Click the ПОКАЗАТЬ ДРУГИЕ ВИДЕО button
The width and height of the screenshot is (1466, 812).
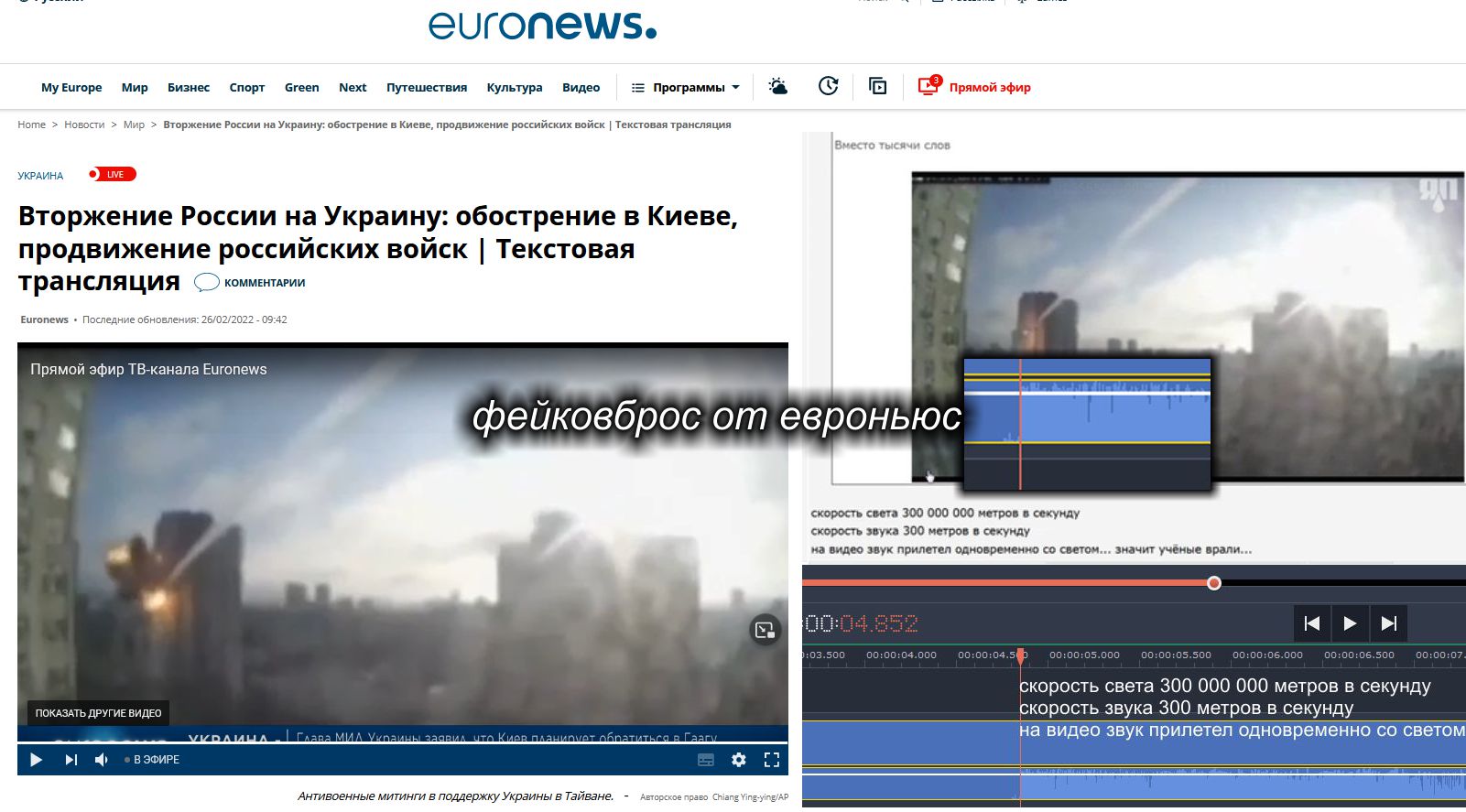[99, 713]
